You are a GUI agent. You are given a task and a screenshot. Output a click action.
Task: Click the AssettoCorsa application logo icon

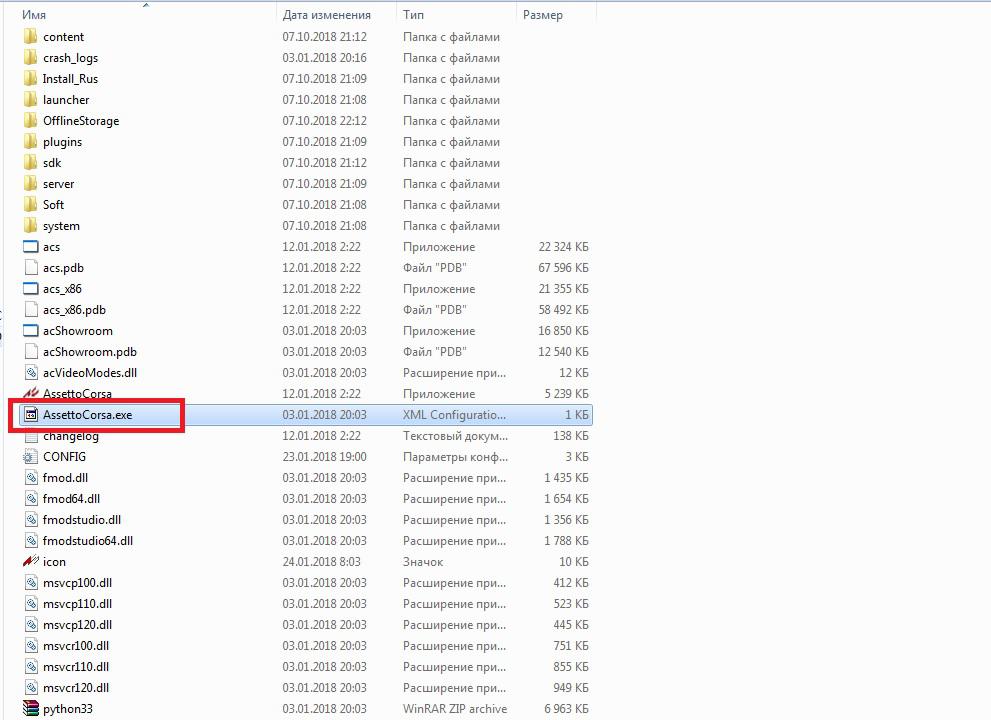coord(30,394)
